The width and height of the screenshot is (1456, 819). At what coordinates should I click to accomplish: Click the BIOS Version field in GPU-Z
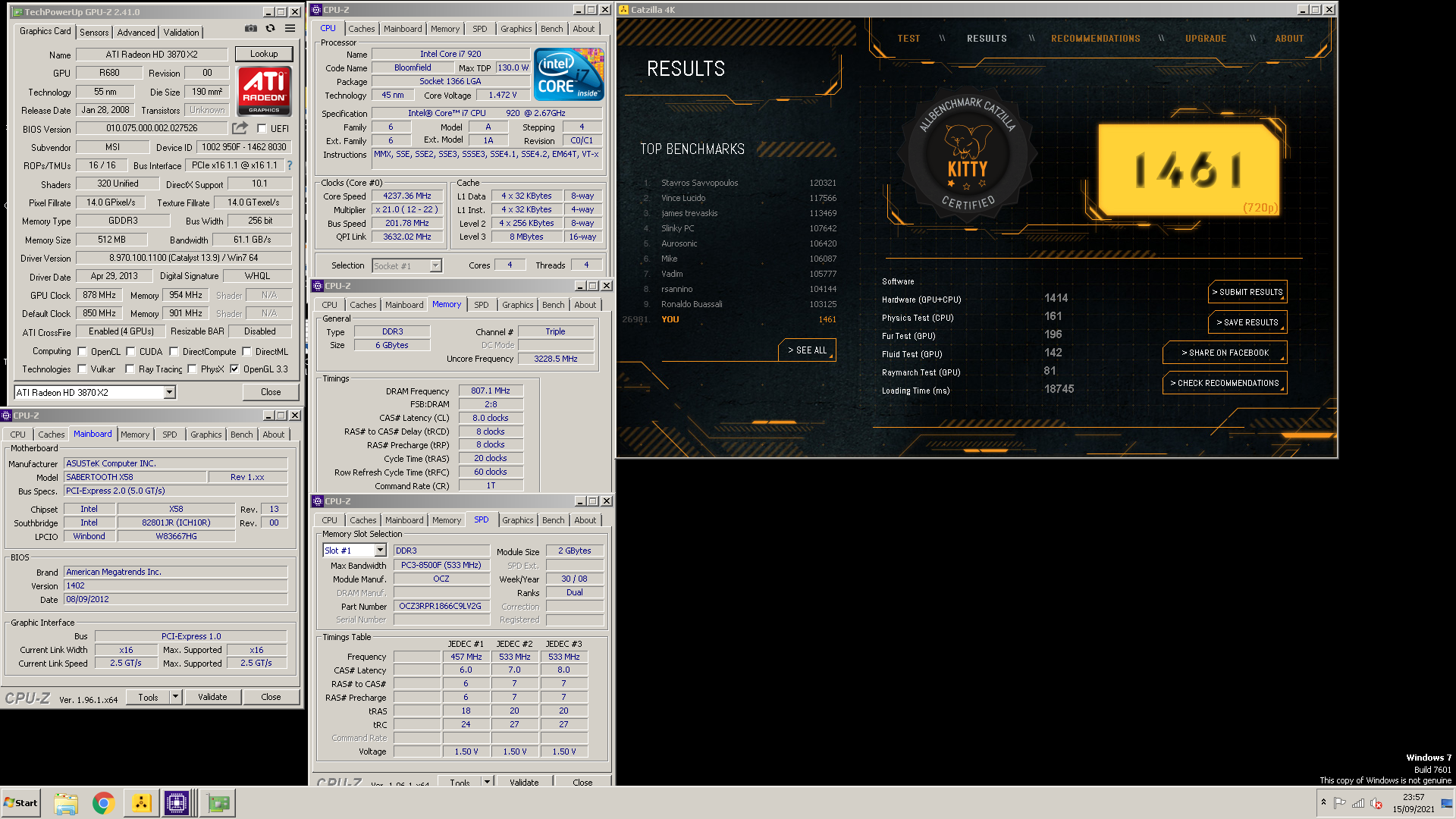[x=152, y=128]
